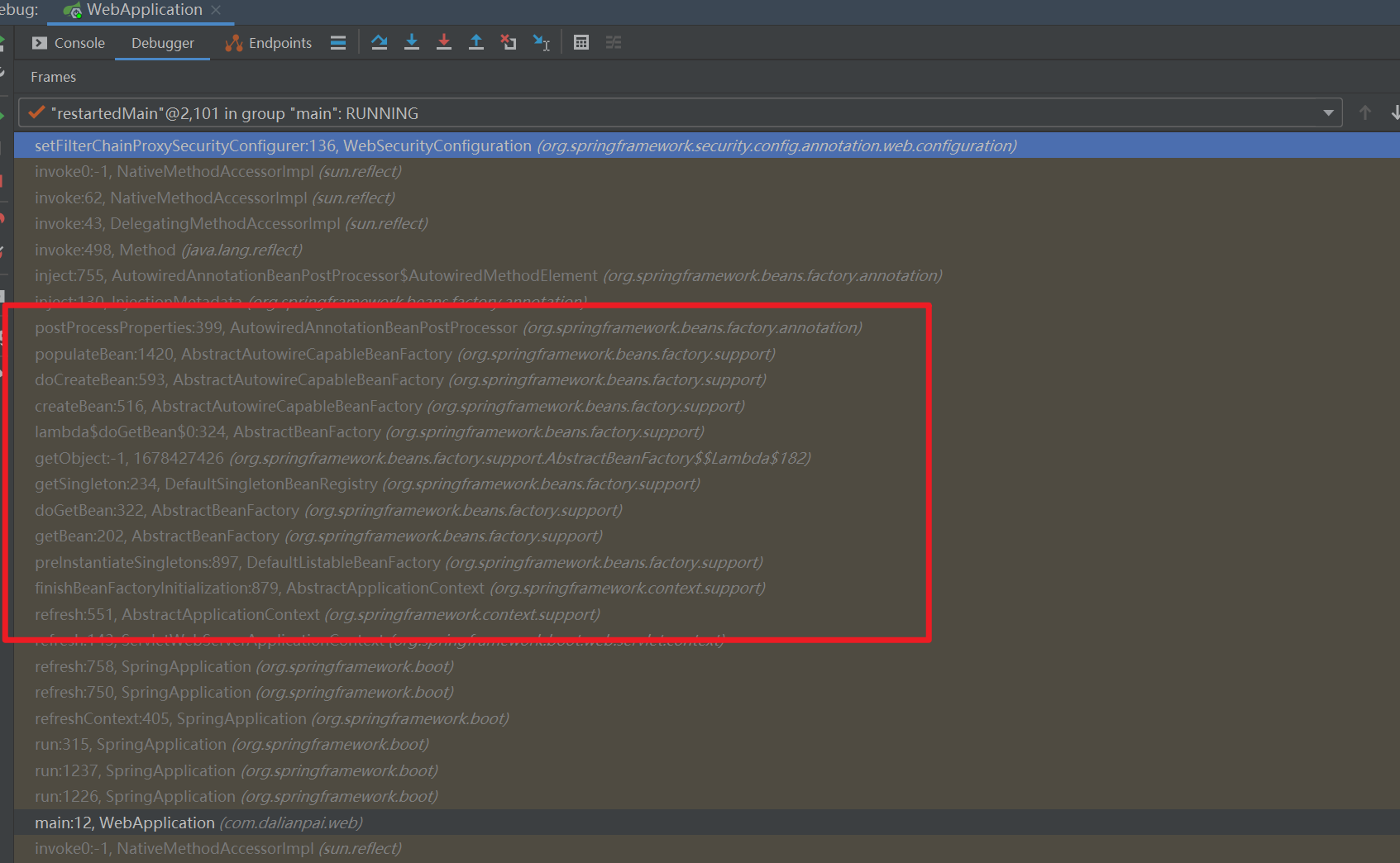Select previous frame with the up arrow
The image size is (1400, 863).
[x=1365, y=112]
